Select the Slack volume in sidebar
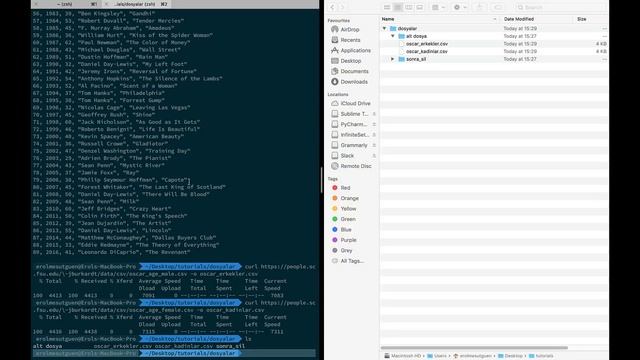Viewport: 640px width, 360px height. (x=343, y=156)
